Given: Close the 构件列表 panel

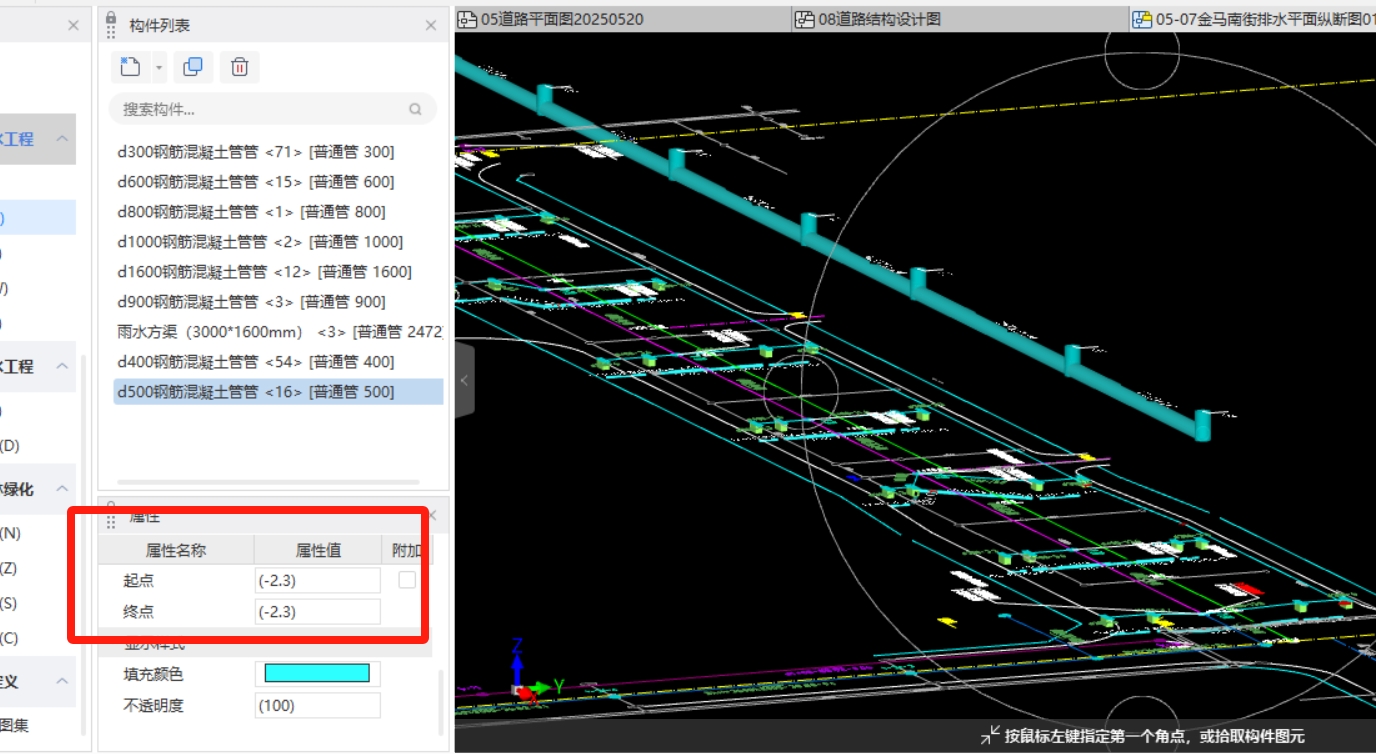Looking at the screenshot, I should pos(431,25).
